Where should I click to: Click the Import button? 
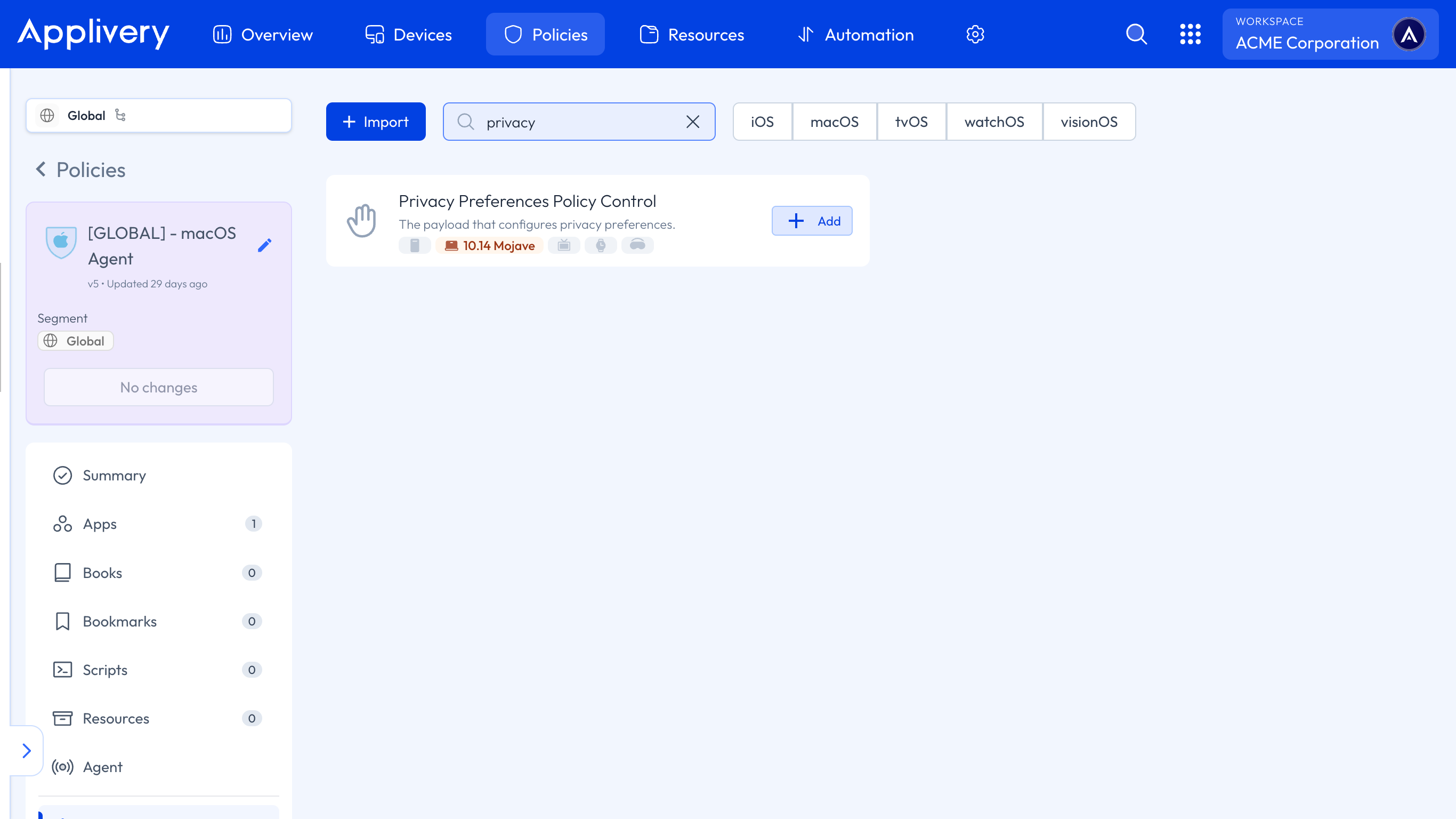(x=375, y=121)
